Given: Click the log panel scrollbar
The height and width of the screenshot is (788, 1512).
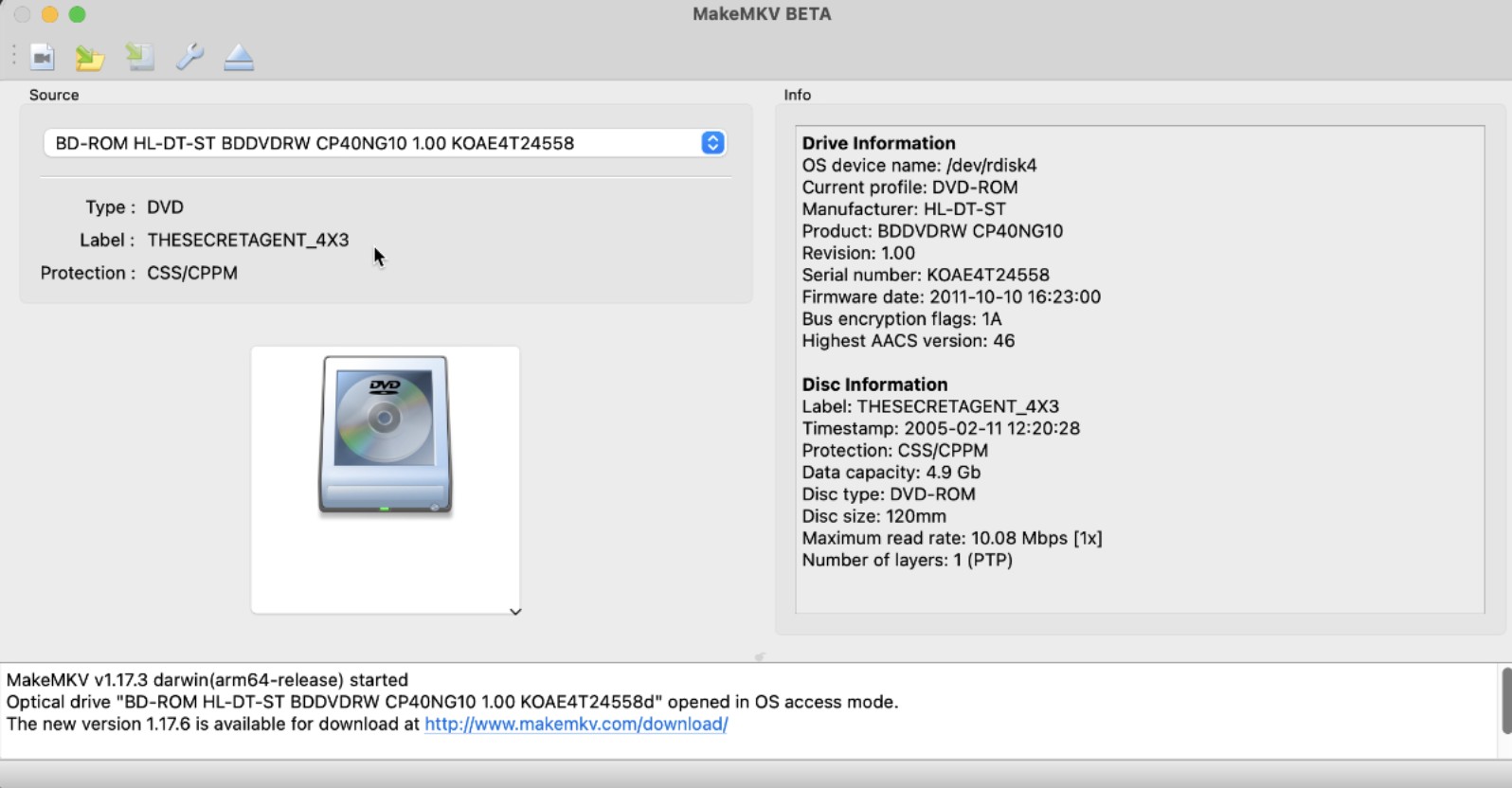Looking at the screenshot, I should point(1505,701).
